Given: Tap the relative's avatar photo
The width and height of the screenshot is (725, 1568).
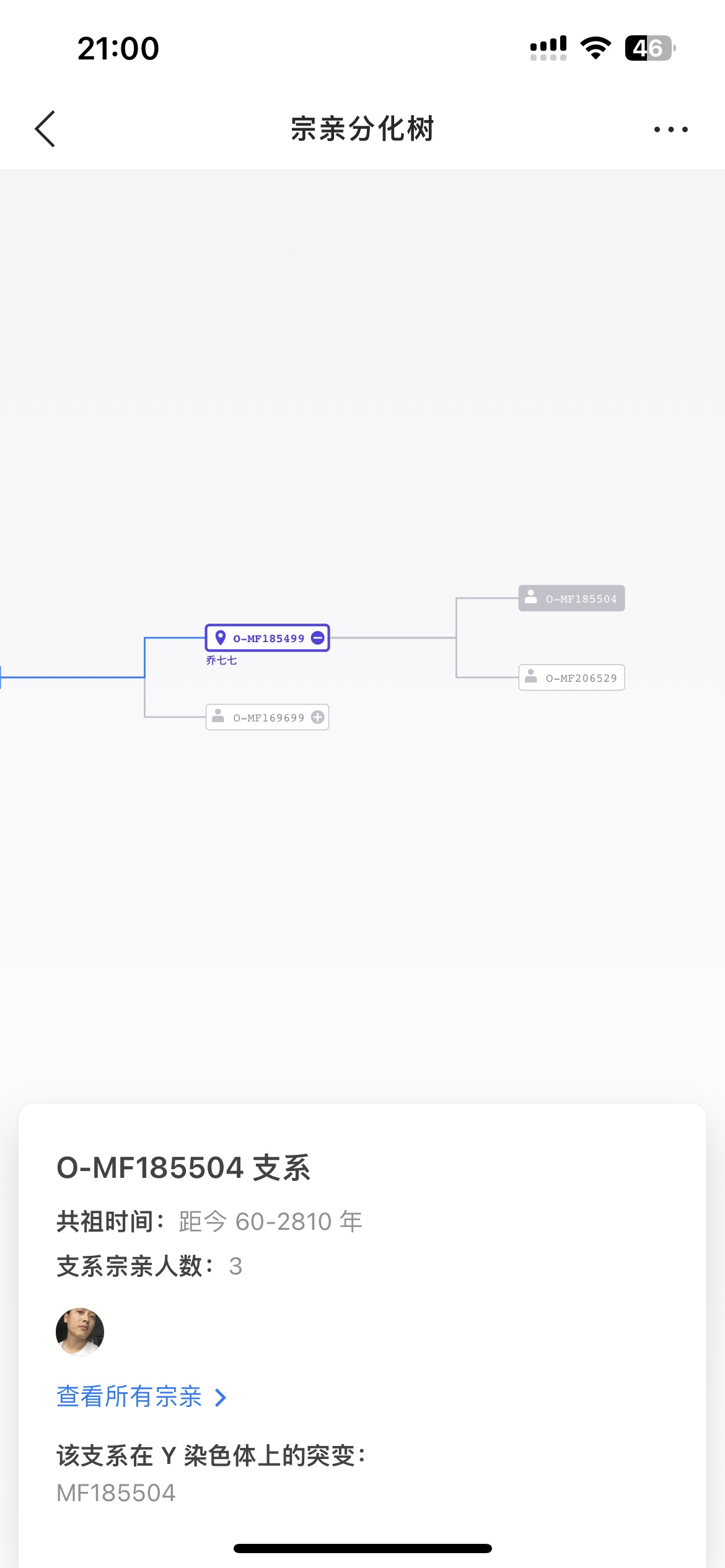Looking at the screenshot, I should click(80, 1331).
